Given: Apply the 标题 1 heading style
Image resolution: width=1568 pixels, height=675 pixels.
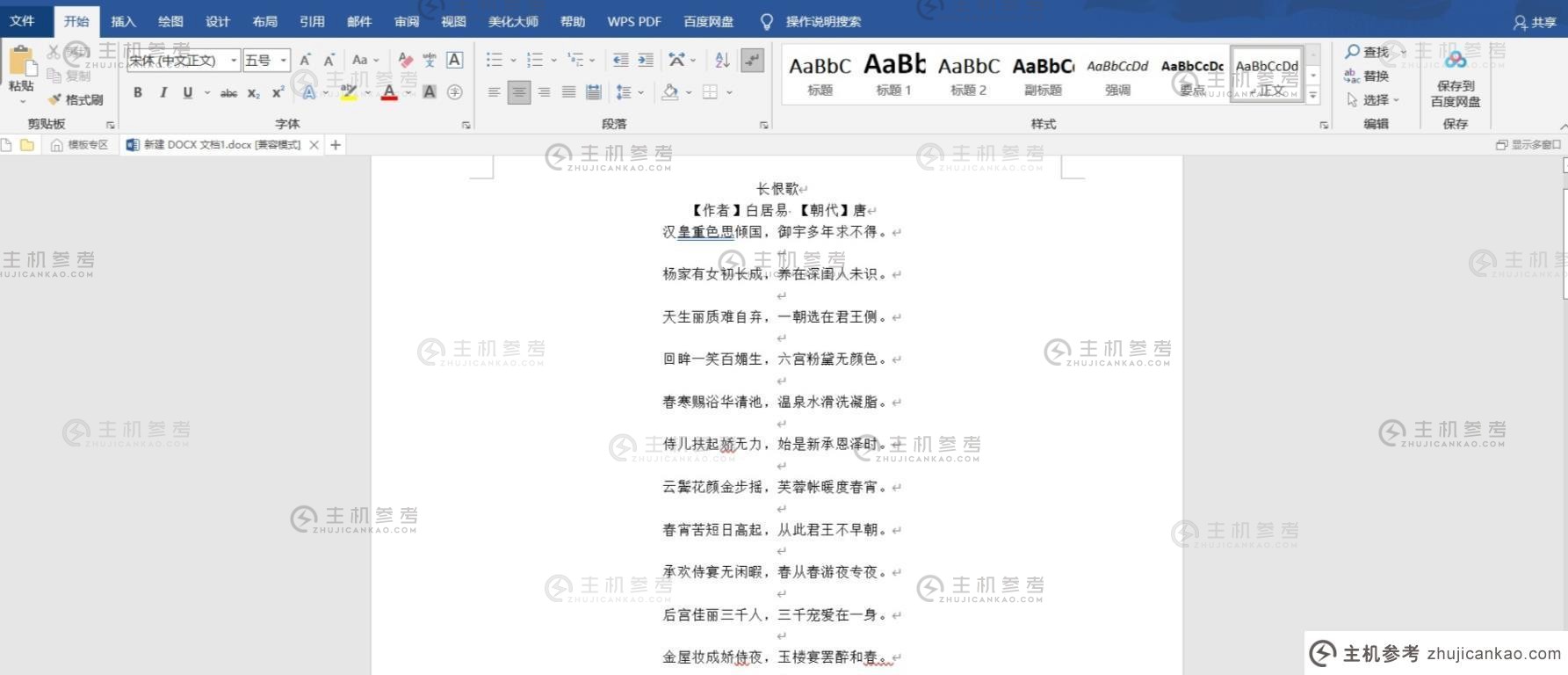Looking at the screenshot, I should click(893, 74).
